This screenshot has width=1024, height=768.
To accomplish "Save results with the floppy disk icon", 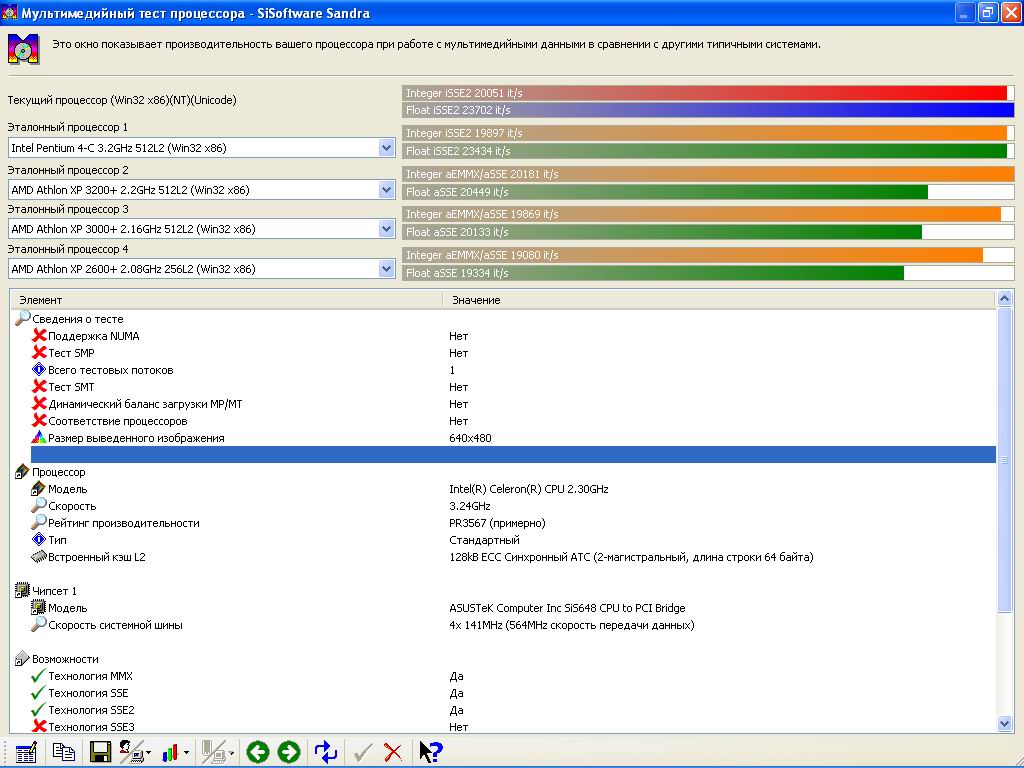I will 100,752.
